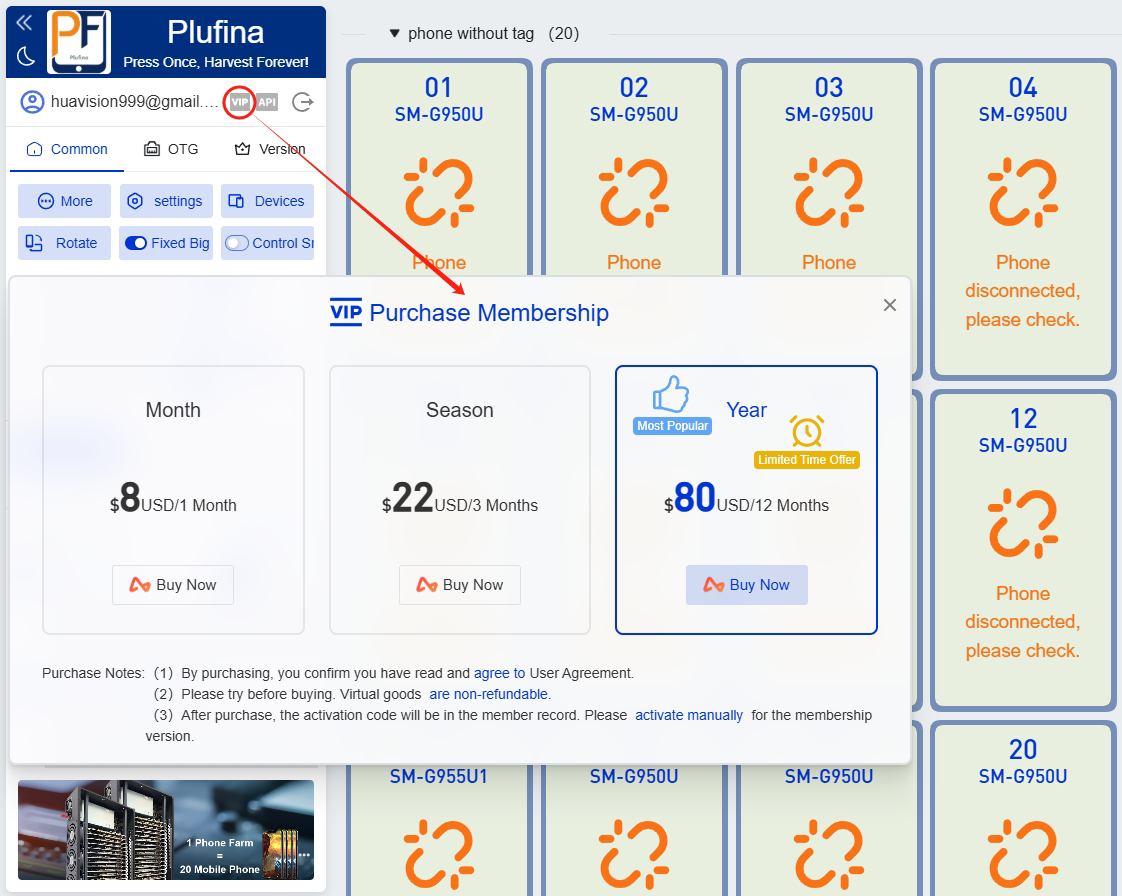The height and width of the screenshot is (896, 1122).
Task: Click the disconnected icon on phone 12
Action: point(1023,523)
